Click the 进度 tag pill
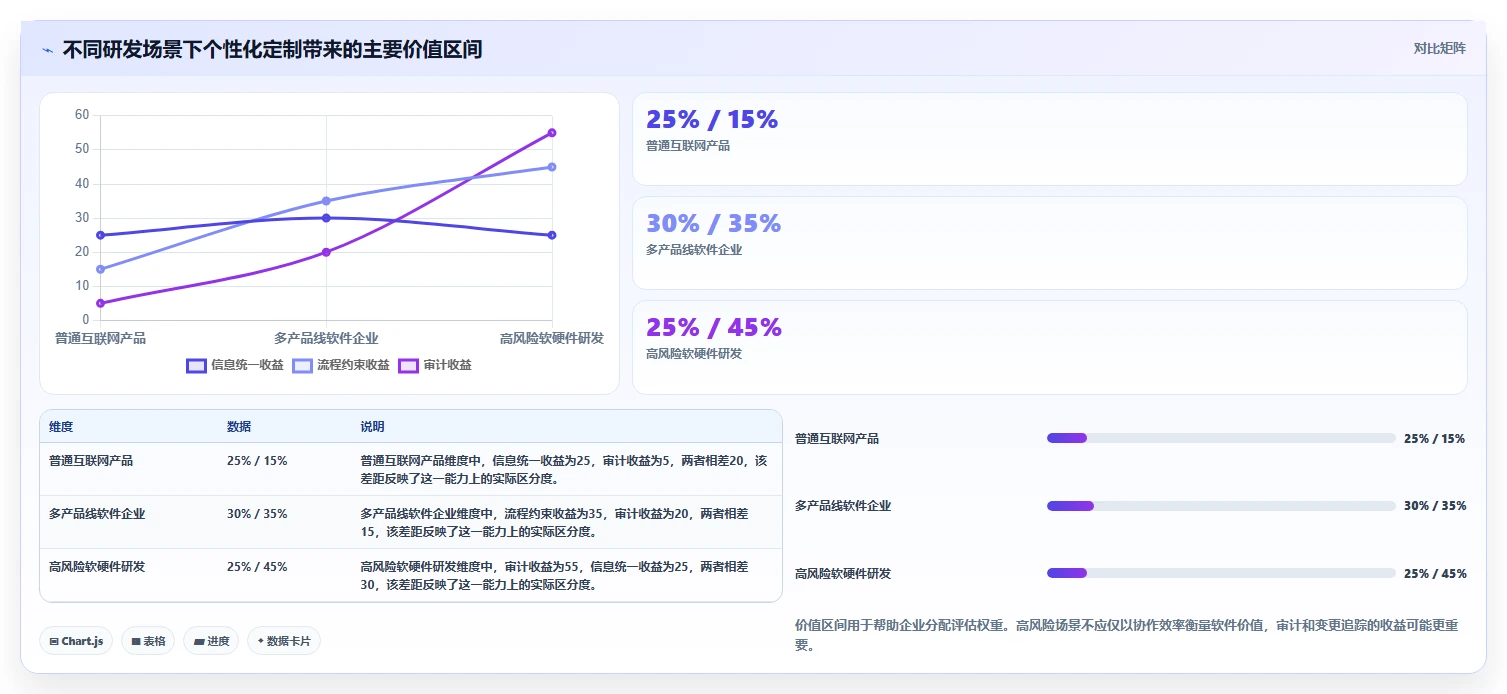The height and width of the screenshot is (694, 1507). (x=211, y=641)
